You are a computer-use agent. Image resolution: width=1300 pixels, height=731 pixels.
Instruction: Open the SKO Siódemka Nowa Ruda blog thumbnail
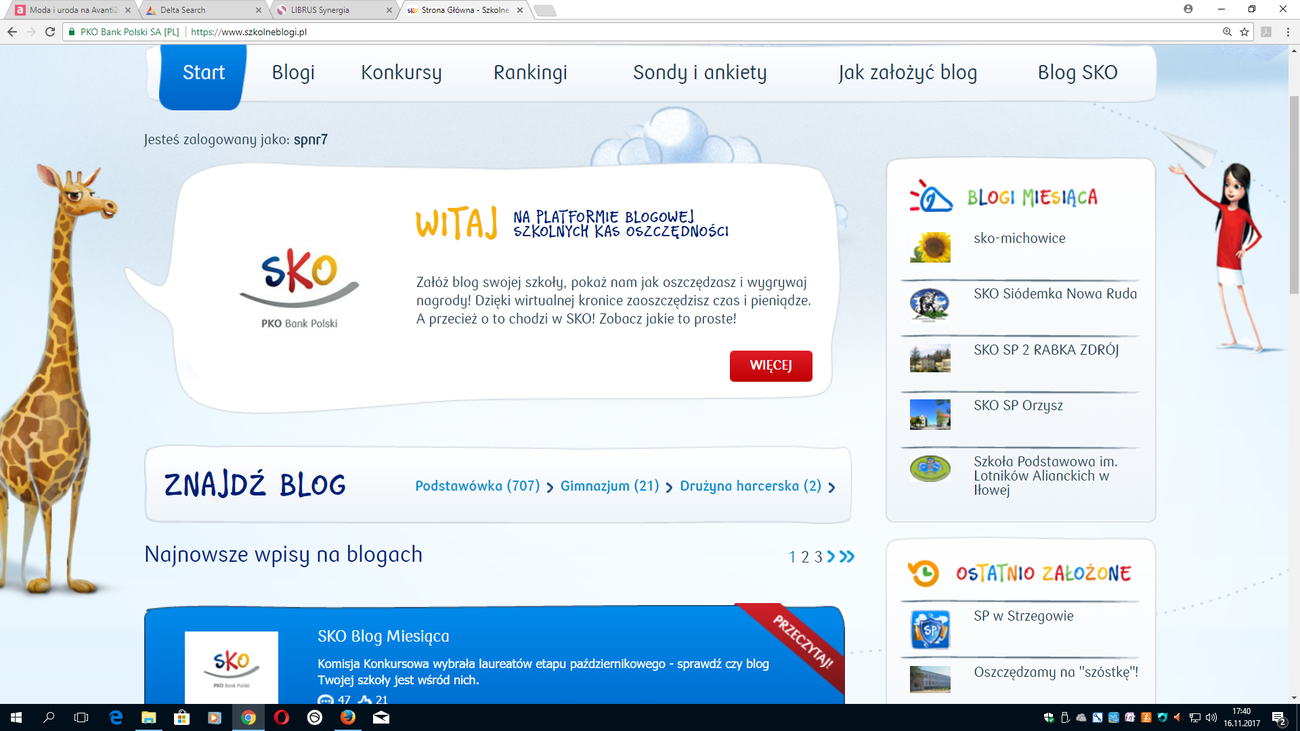tap(930, 303)
